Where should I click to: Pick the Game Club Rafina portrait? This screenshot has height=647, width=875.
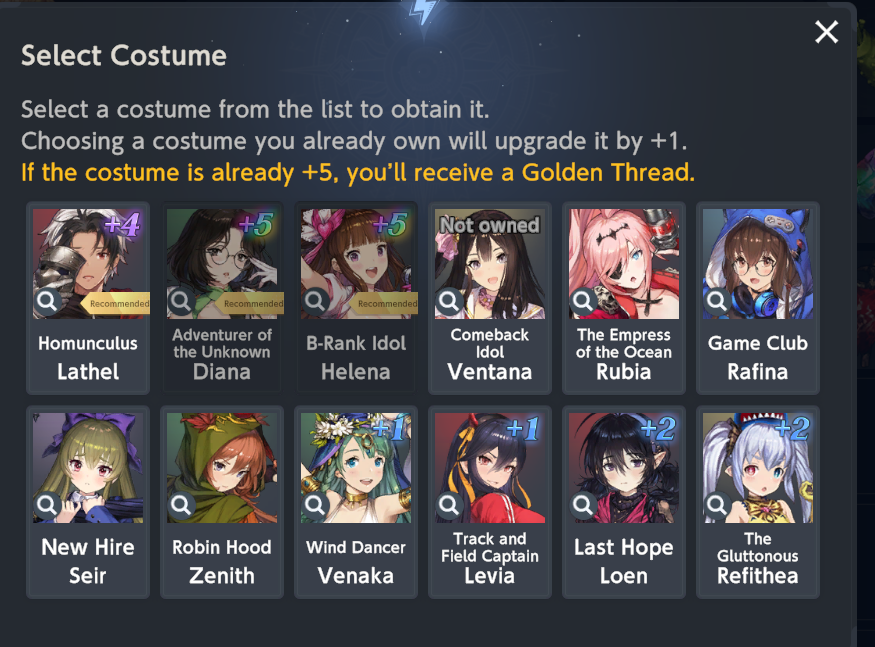[x=758, y=264]
